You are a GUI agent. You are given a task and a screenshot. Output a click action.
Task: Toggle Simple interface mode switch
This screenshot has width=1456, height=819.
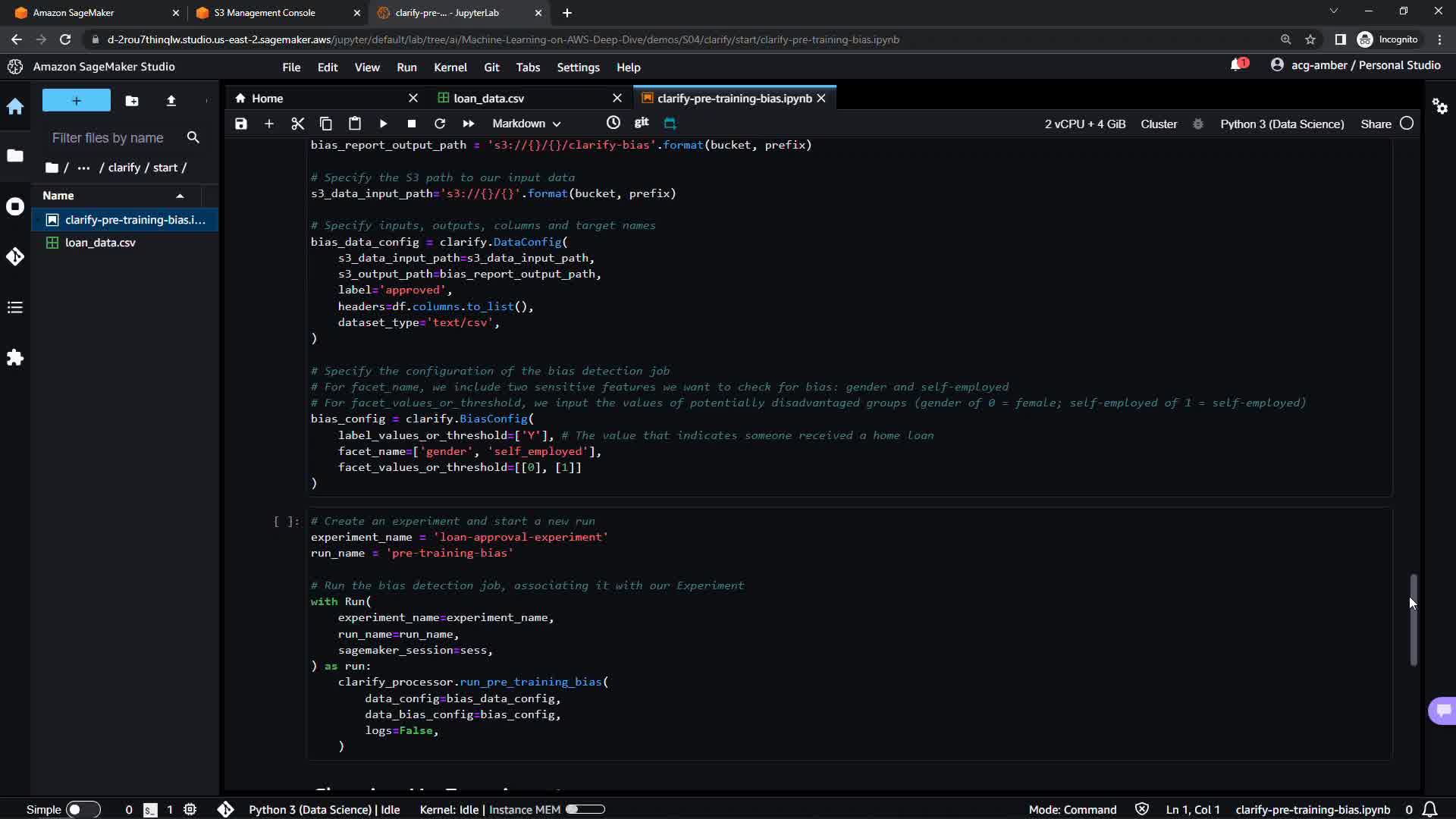click(x=82, y=809)
